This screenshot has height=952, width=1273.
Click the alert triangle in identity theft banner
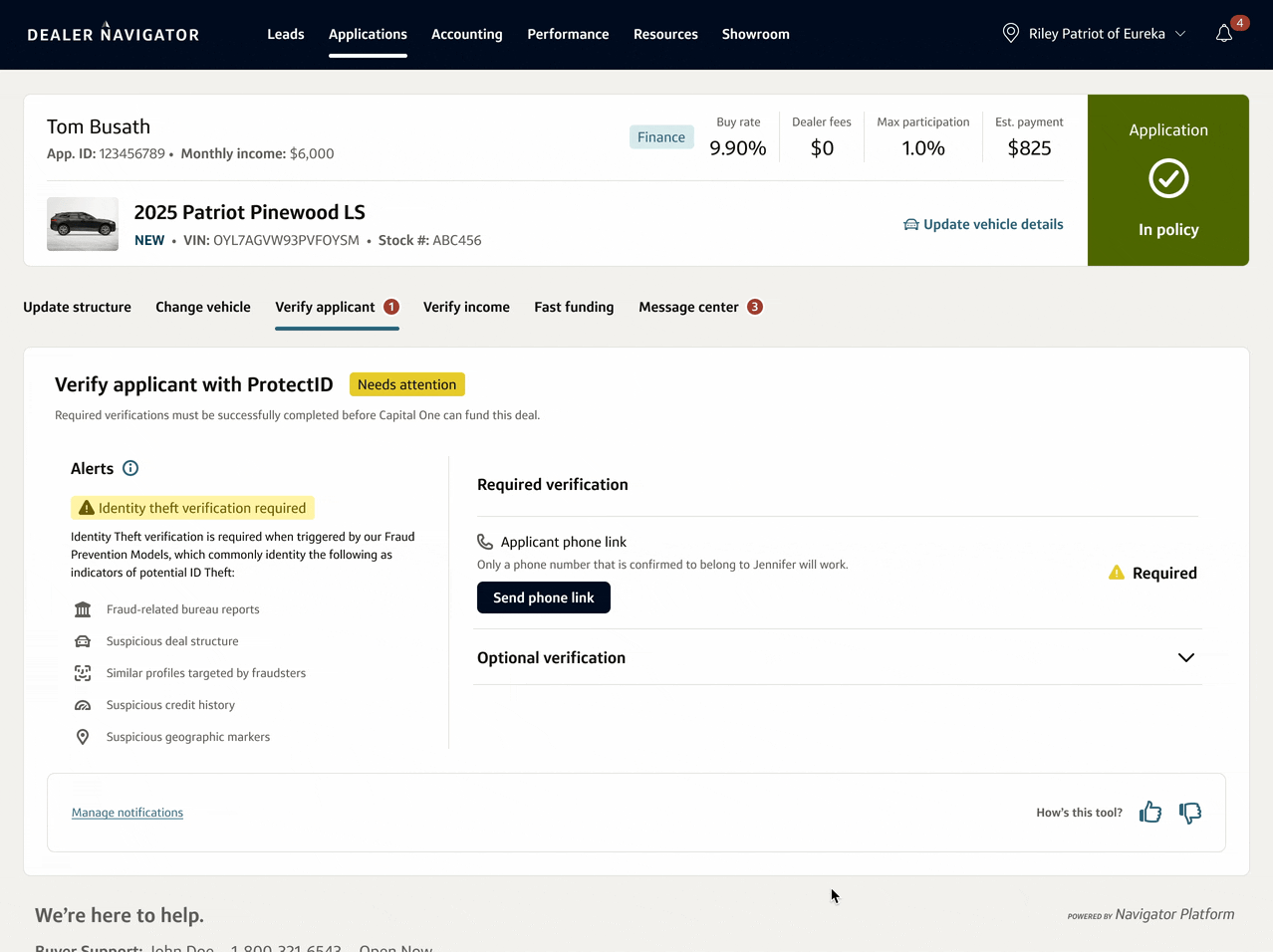tap(87, 508)
